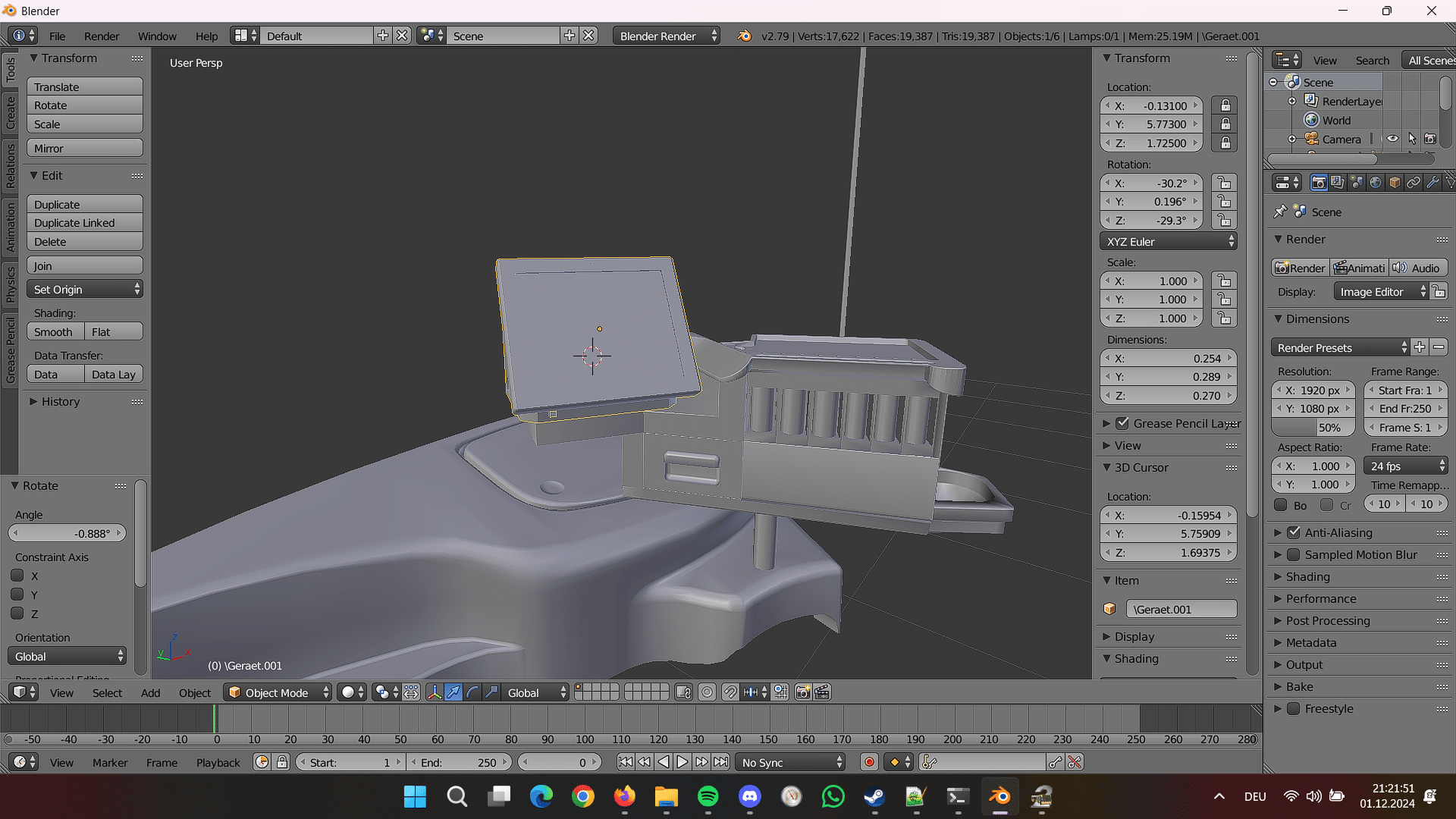Image resolution: width=1456 pixels, height=819 pixels.
Task: Click the proportional editing circle icon
Action: [707, 692]
